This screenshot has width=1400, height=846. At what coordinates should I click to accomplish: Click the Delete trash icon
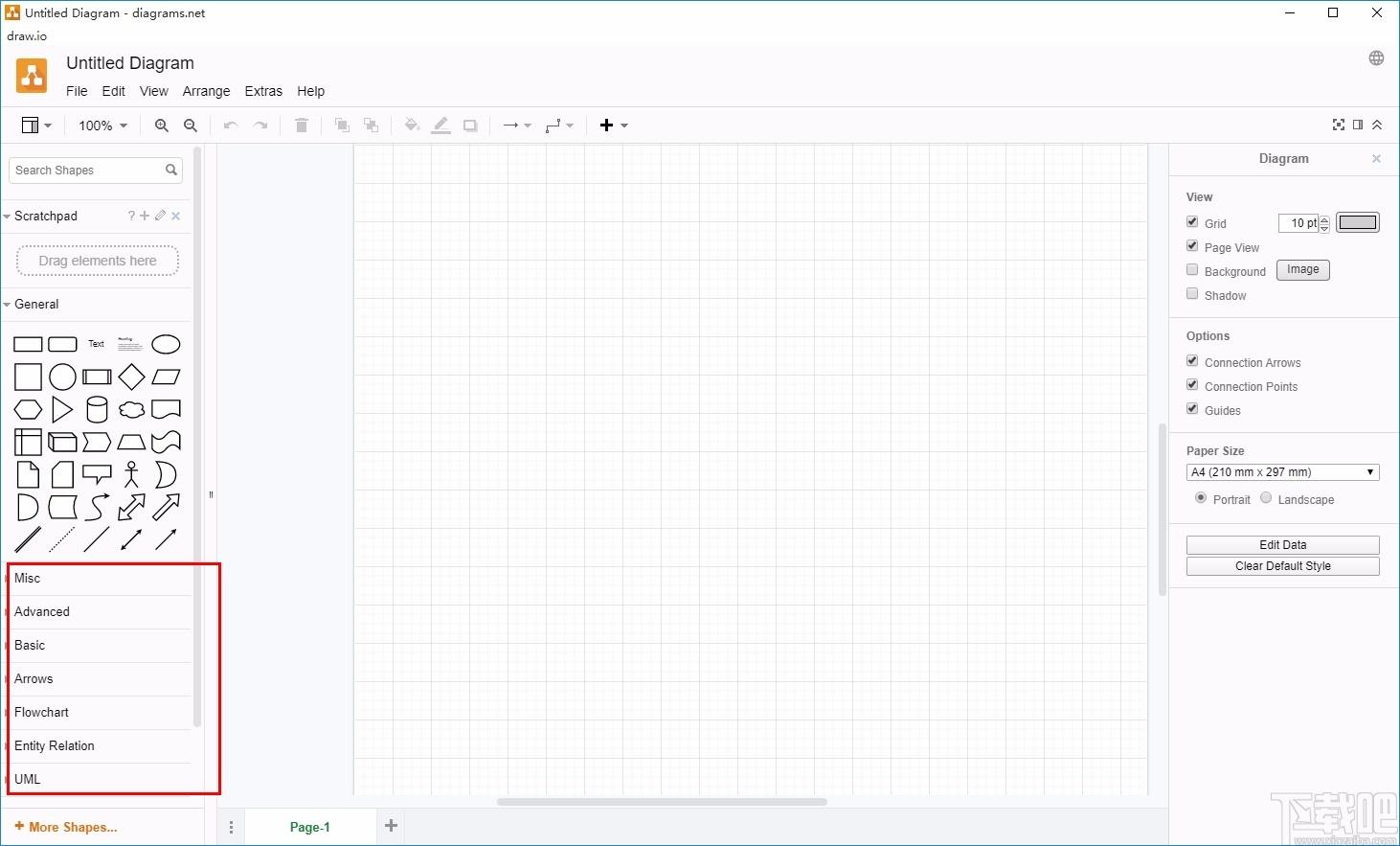tap(302, 126)
